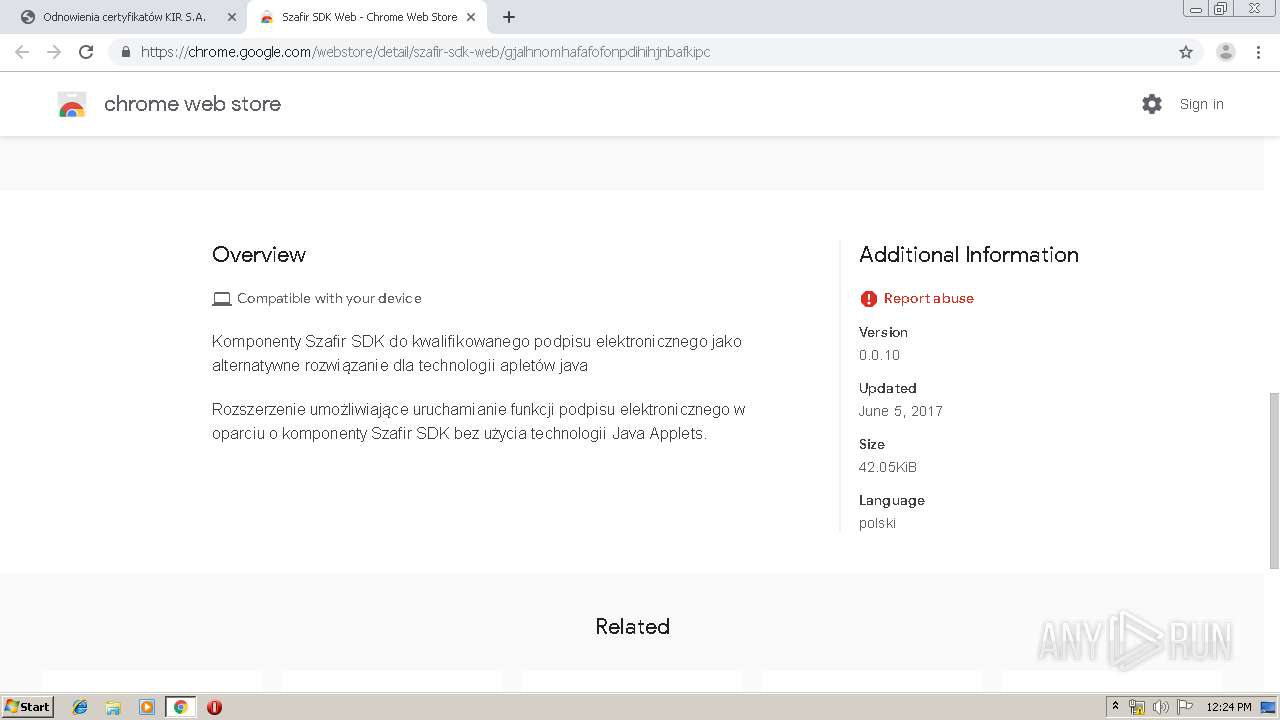Screen dimensions: 1280x720
Task: Click the page vertical scrollbar thumb
Action: [1273, 480]
